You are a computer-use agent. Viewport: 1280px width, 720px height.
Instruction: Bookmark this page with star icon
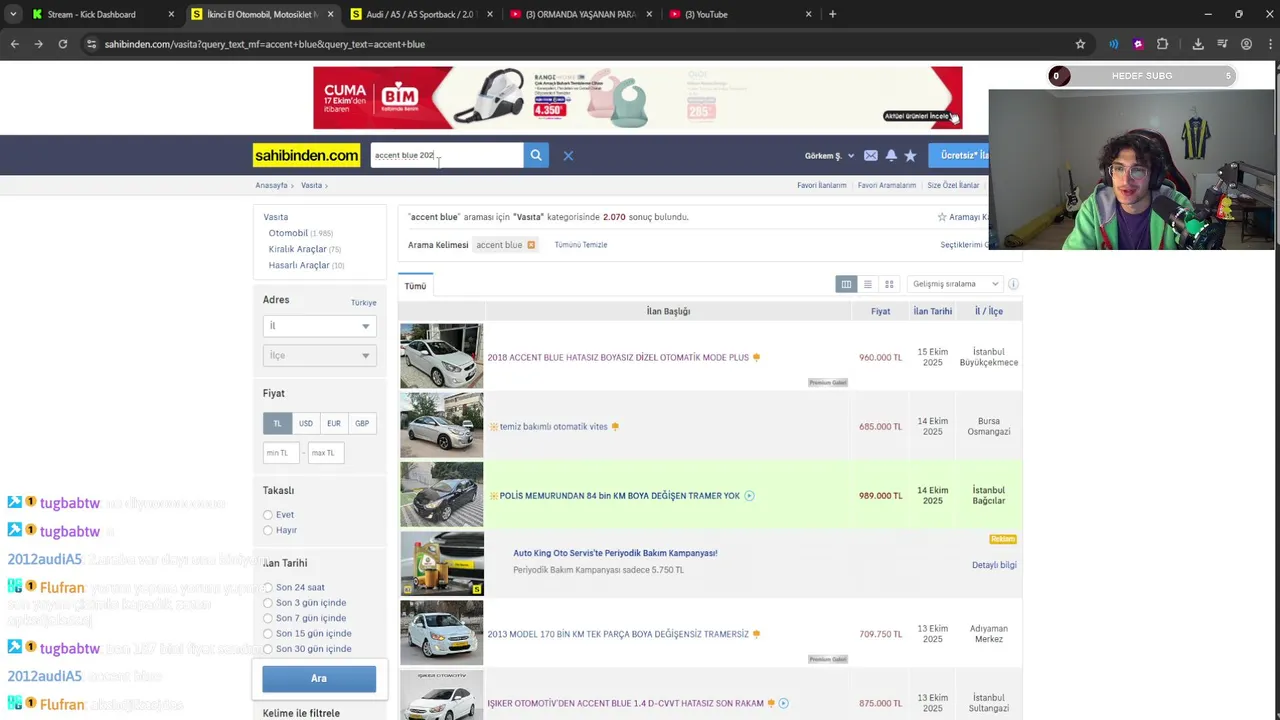coord(1080,44)
